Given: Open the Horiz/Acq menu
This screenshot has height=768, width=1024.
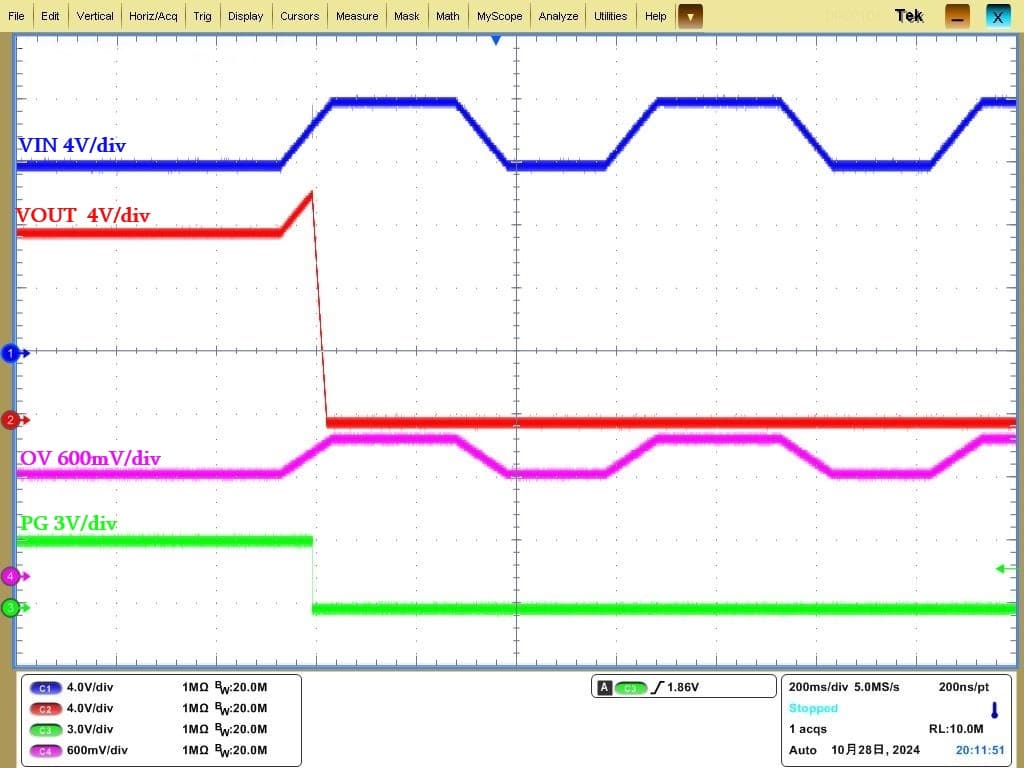Looking at the screenshot, I should [x=153, y=16].
